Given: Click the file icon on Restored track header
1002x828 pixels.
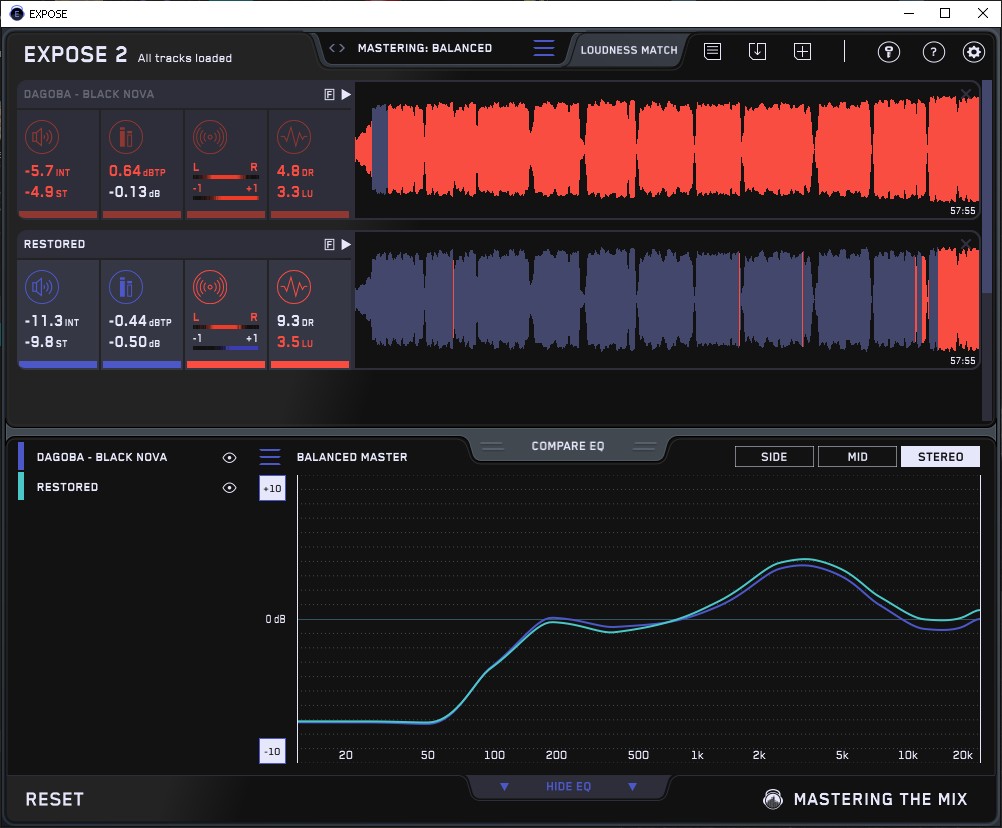Looking at the screenshot, I should click(x=330, y=245).
